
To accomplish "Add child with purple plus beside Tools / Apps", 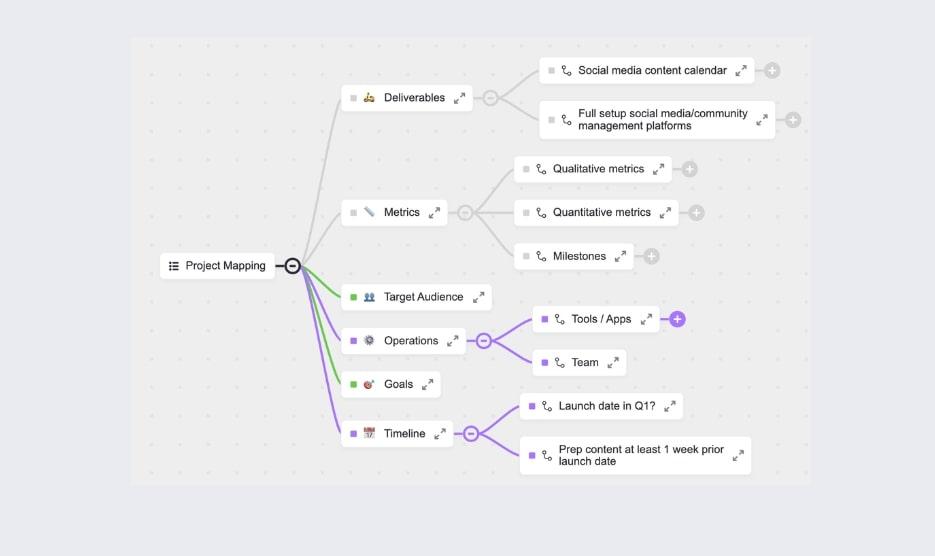I will (x=677, y=319).
